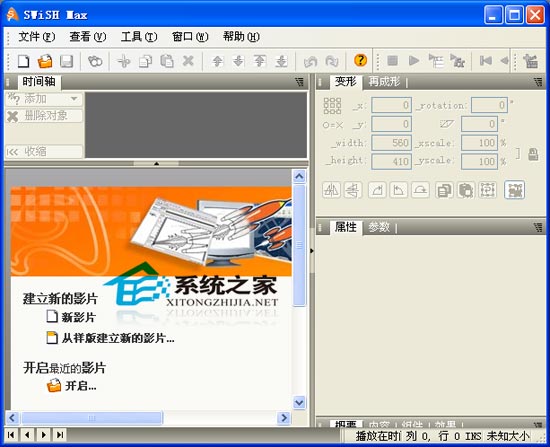Click the 新影片 link
This screenshot has height=447, width=550.
pyautogui.click(x=71, y=317)
